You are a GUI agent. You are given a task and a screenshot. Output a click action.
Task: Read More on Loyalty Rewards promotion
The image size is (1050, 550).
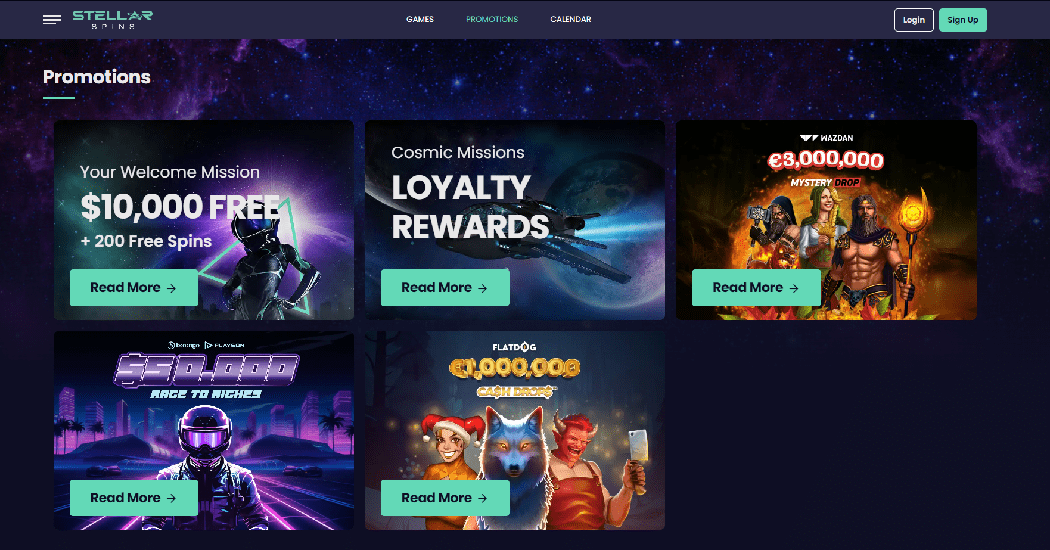(445, 287)
